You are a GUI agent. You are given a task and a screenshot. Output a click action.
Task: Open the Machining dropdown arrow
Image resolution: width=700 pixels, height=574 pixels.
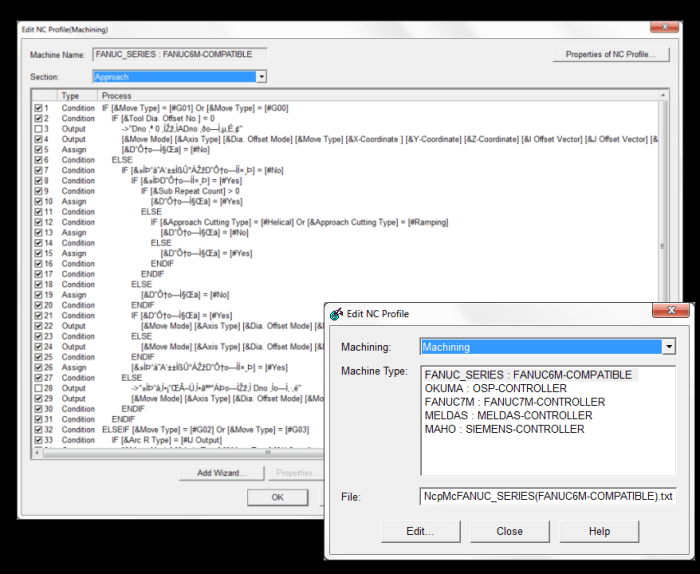click(669, 347)
